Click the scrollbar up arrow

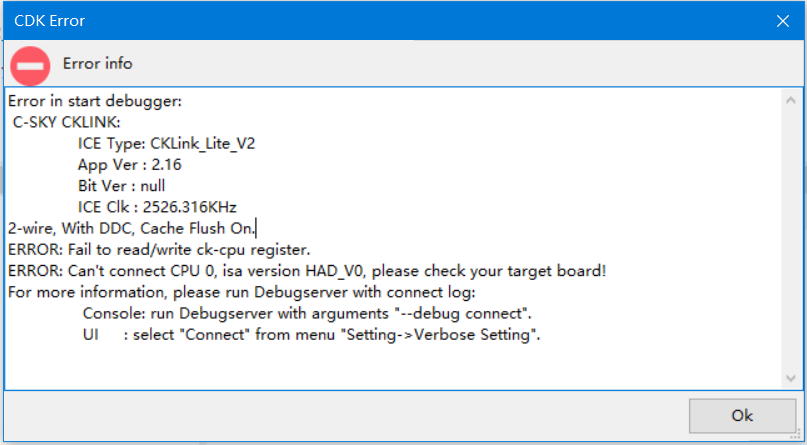click(x=791, y=101)
